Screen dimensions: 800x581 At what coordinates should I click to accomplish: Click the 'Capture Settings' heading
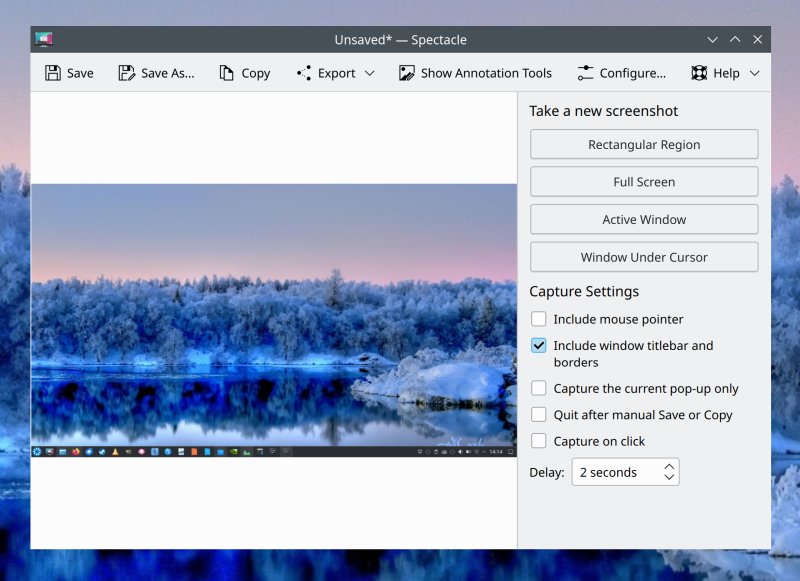(x=584, y=291)
